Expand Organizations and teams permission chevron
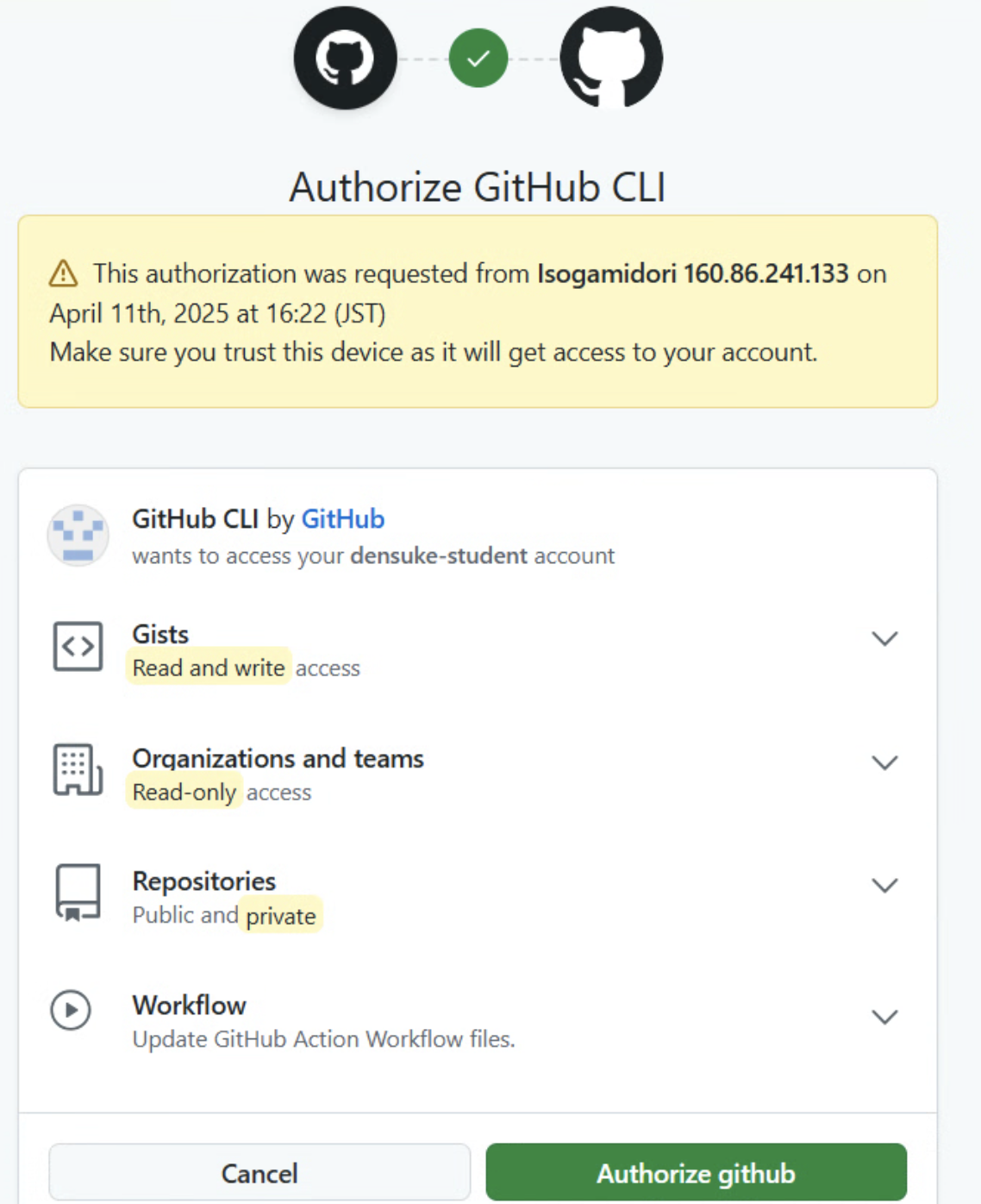Screen dimensions: 981x1204 pyautogui.click(x=884, y=762)
